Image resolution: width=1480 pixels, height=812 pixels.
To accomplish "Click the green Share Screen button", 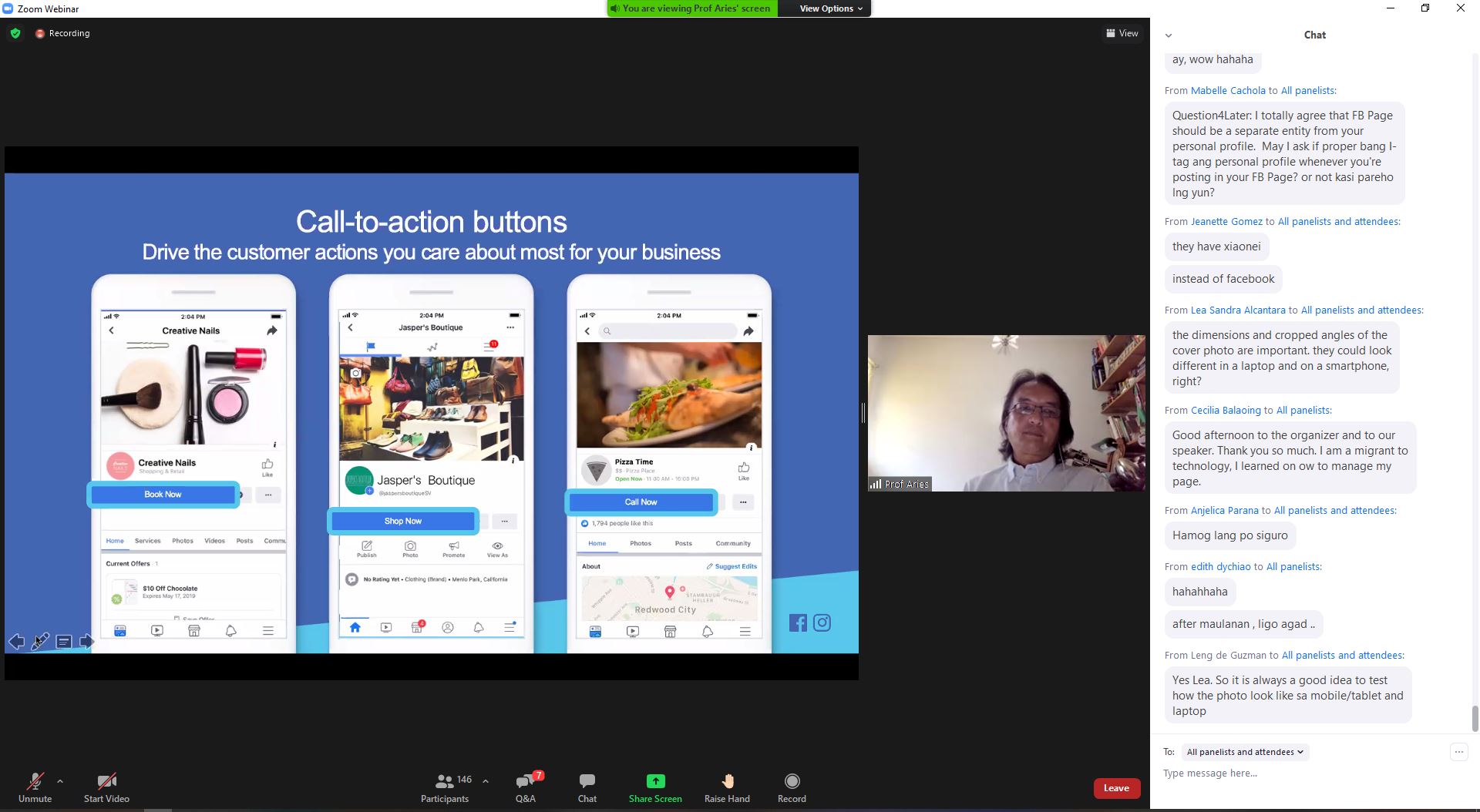I will pos(655,787).
